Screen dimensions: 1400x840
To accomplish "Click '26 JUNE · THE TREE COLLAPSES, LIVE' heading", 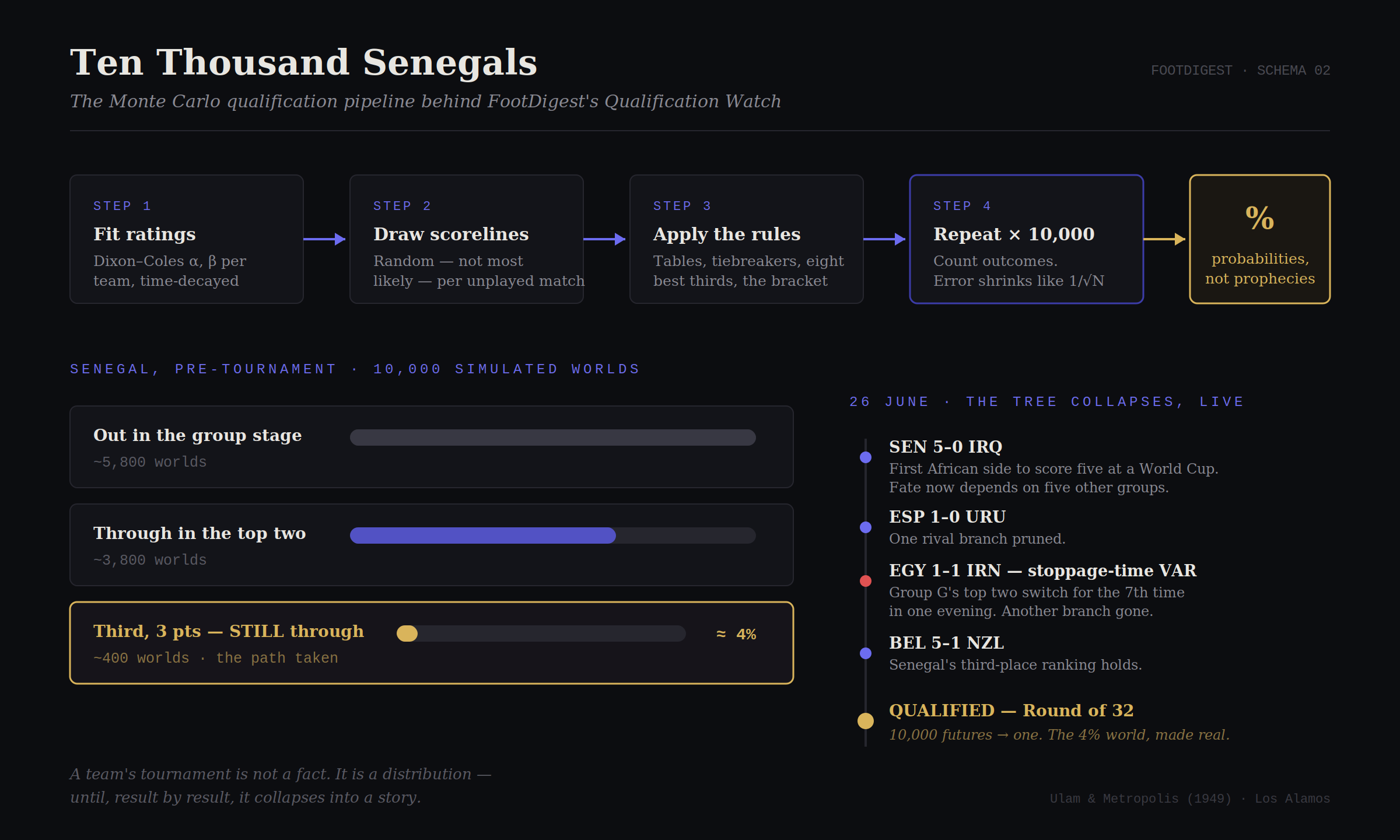I will point(1046,402).
